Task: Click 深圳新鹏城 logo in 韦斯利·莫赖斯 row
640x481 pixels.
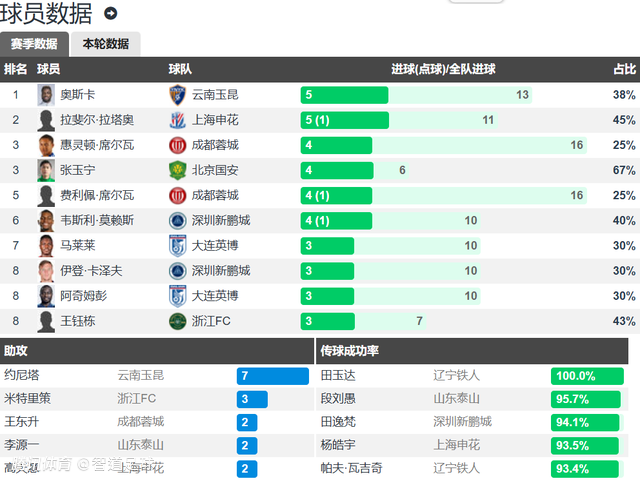Action: coord(177,220)
